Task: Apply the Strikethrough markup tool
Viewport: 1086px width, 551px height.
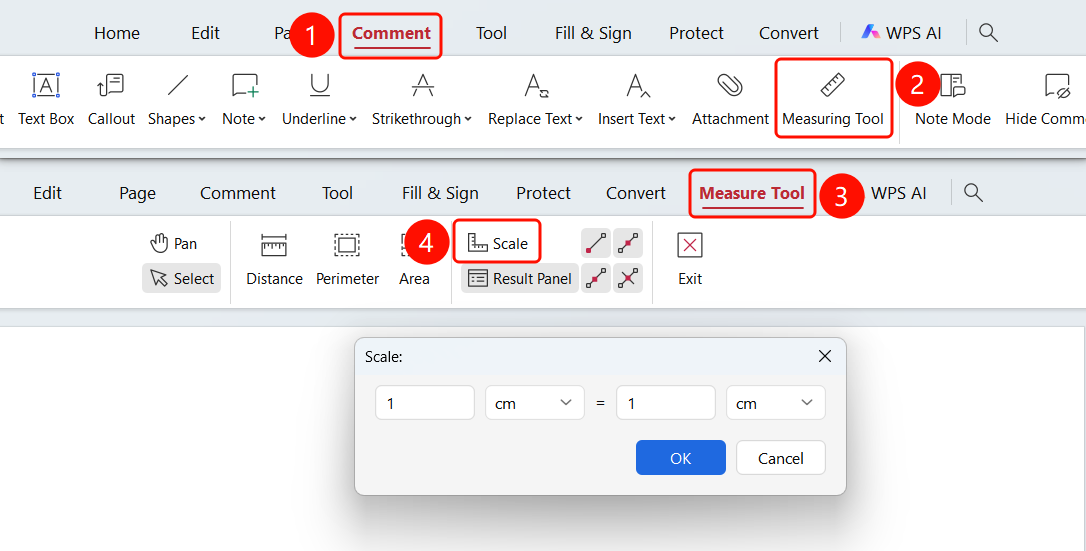Action: point(422,100)
